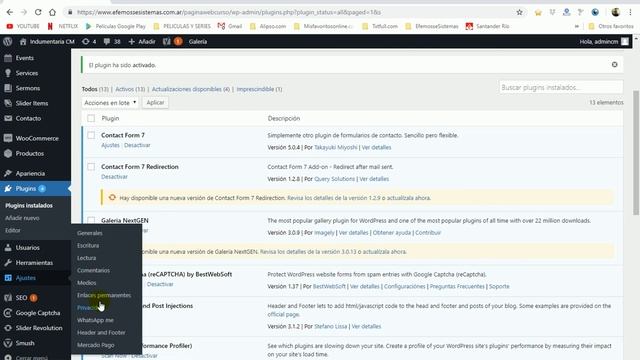Open plugin Editor submenu link
This screenshot has width=640, height=360.
13,230
